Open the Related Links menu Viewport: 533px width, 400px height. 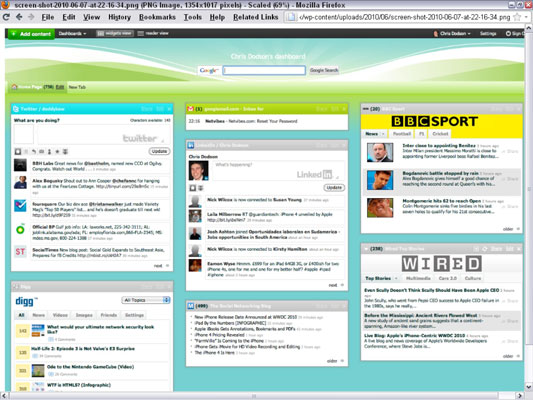point(256,17)
